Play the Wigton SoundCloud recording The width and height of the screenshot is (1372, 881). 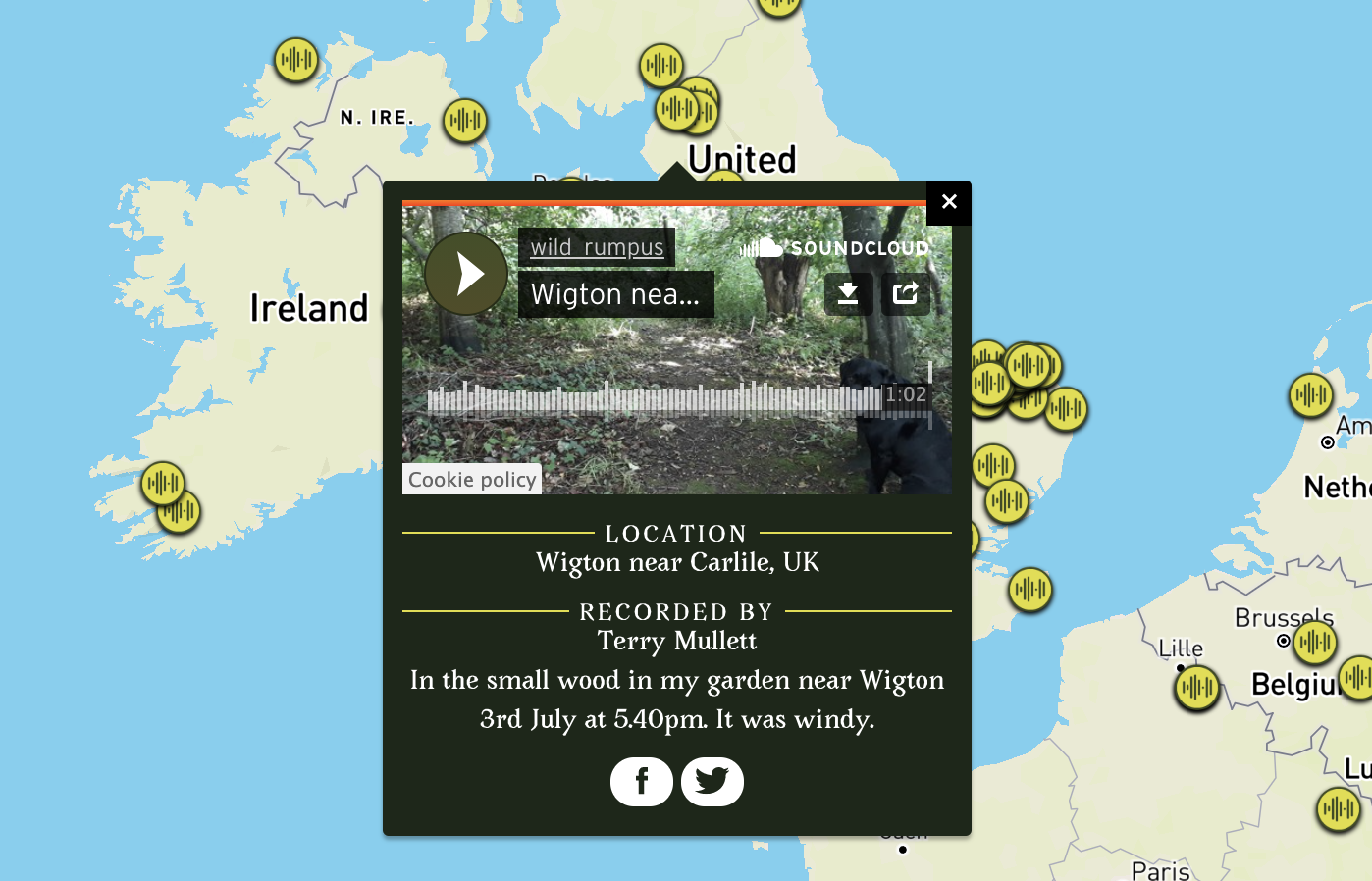pyautogui.click(x=466, y=274)
